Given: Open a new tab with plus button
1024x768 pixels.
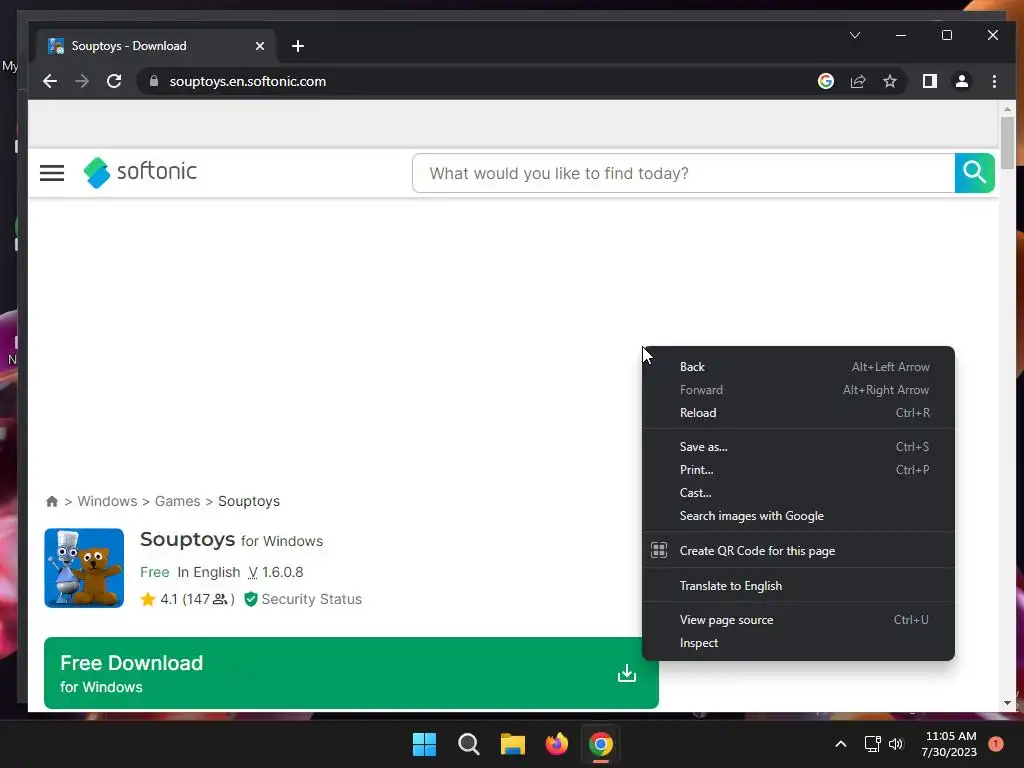Looking at the screenshot, I should [298, 46].
